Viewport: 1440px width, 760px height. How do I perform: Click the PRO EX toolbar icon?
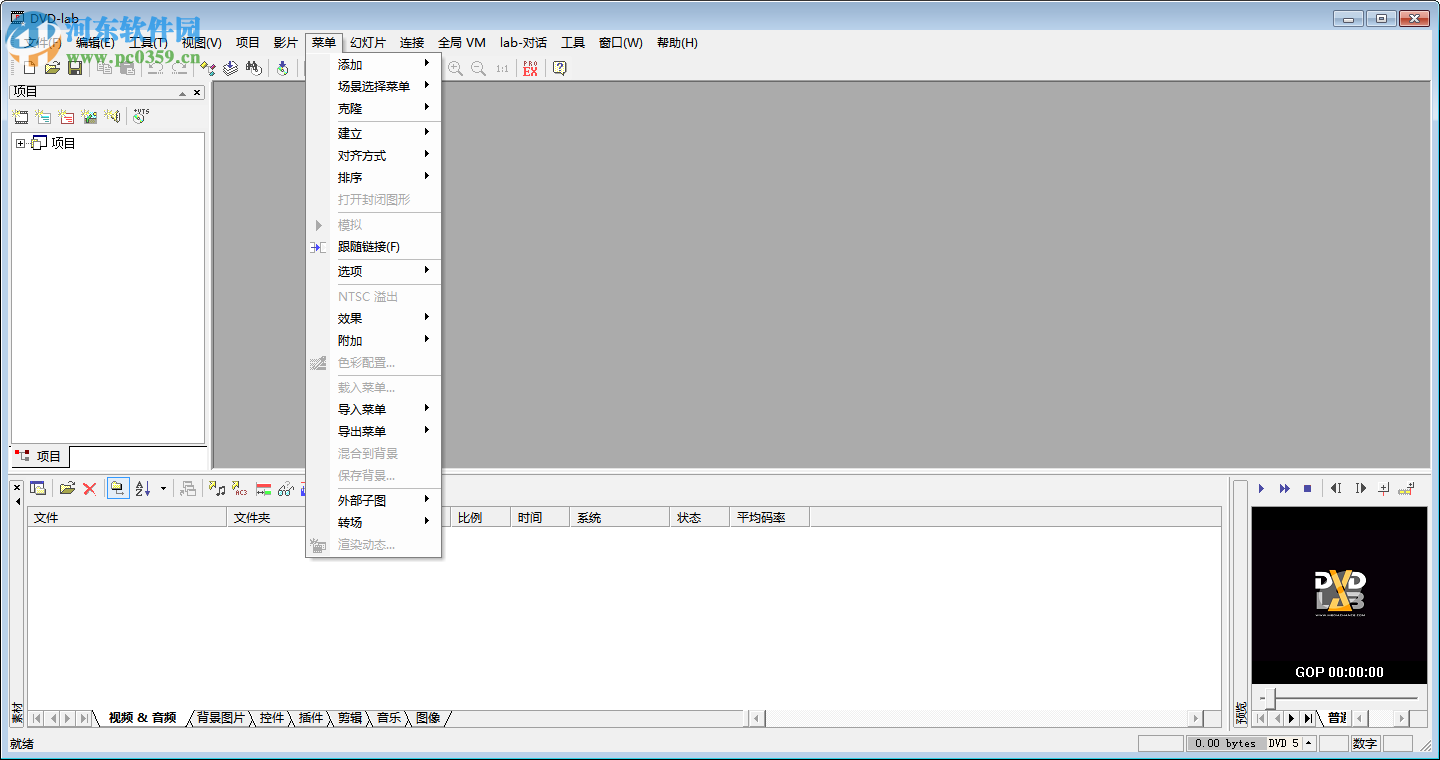click(x=530, y=68)
